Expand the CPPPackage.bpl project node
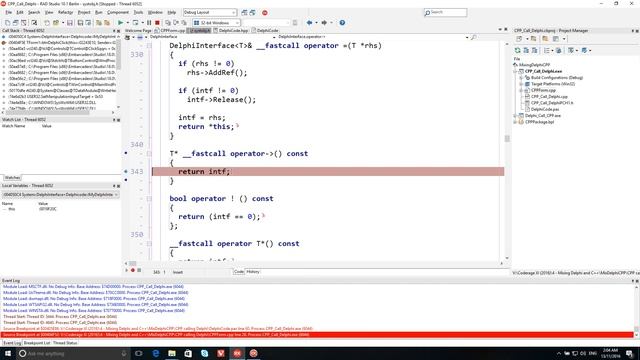The height and width of the screenshot is (360, 640). tap(515, 122)
